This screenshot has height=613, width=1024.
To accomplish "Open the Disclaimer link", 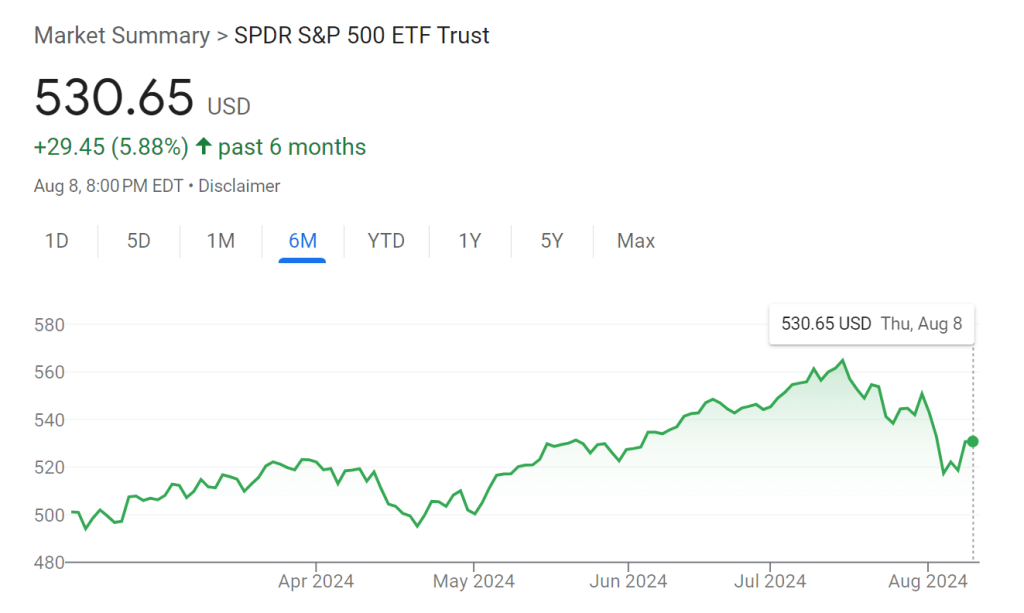I will pos(240,186).
